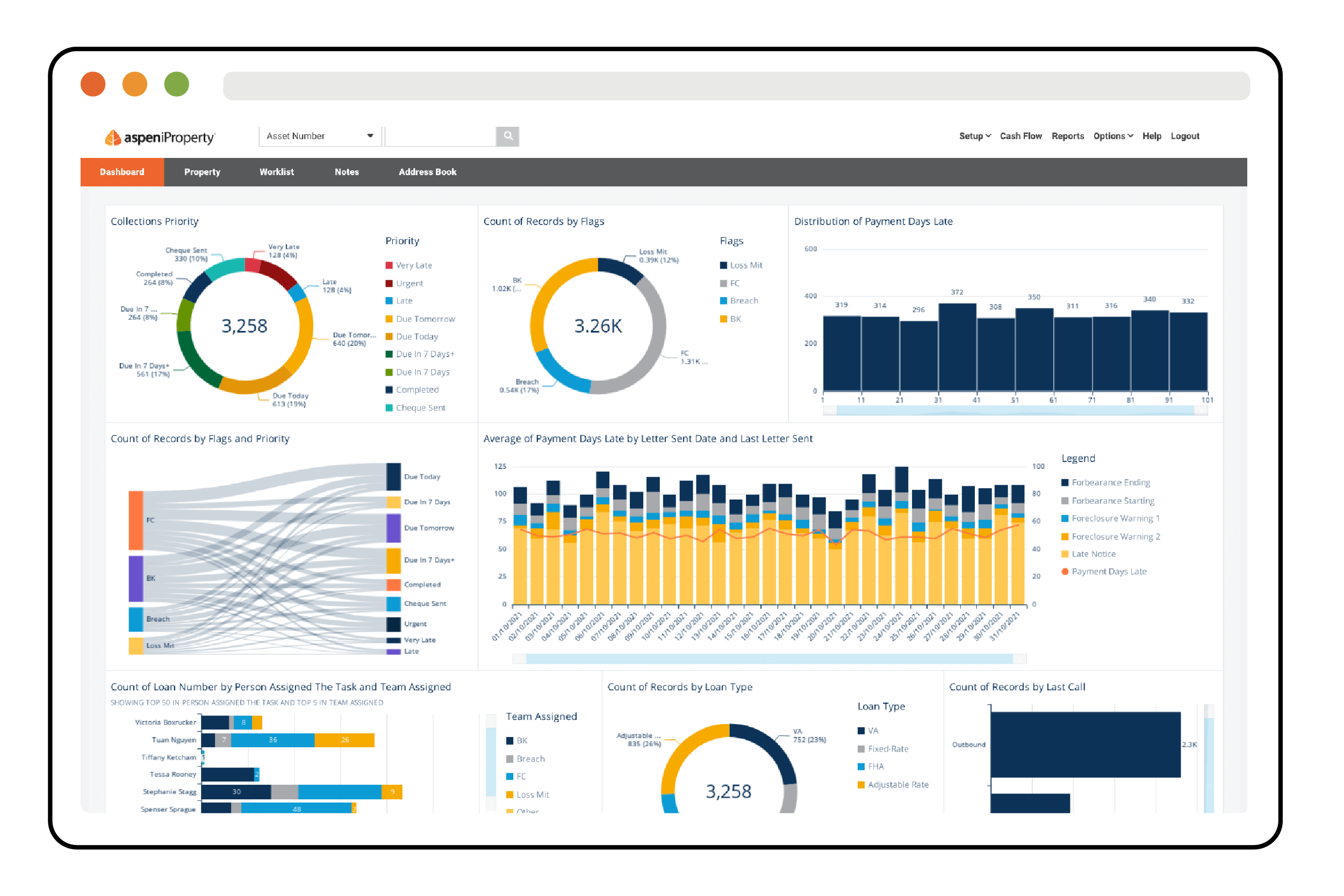Toggle Late priority legend item
The width and height of the screenshot is (1344, 896).
(399, 301)
